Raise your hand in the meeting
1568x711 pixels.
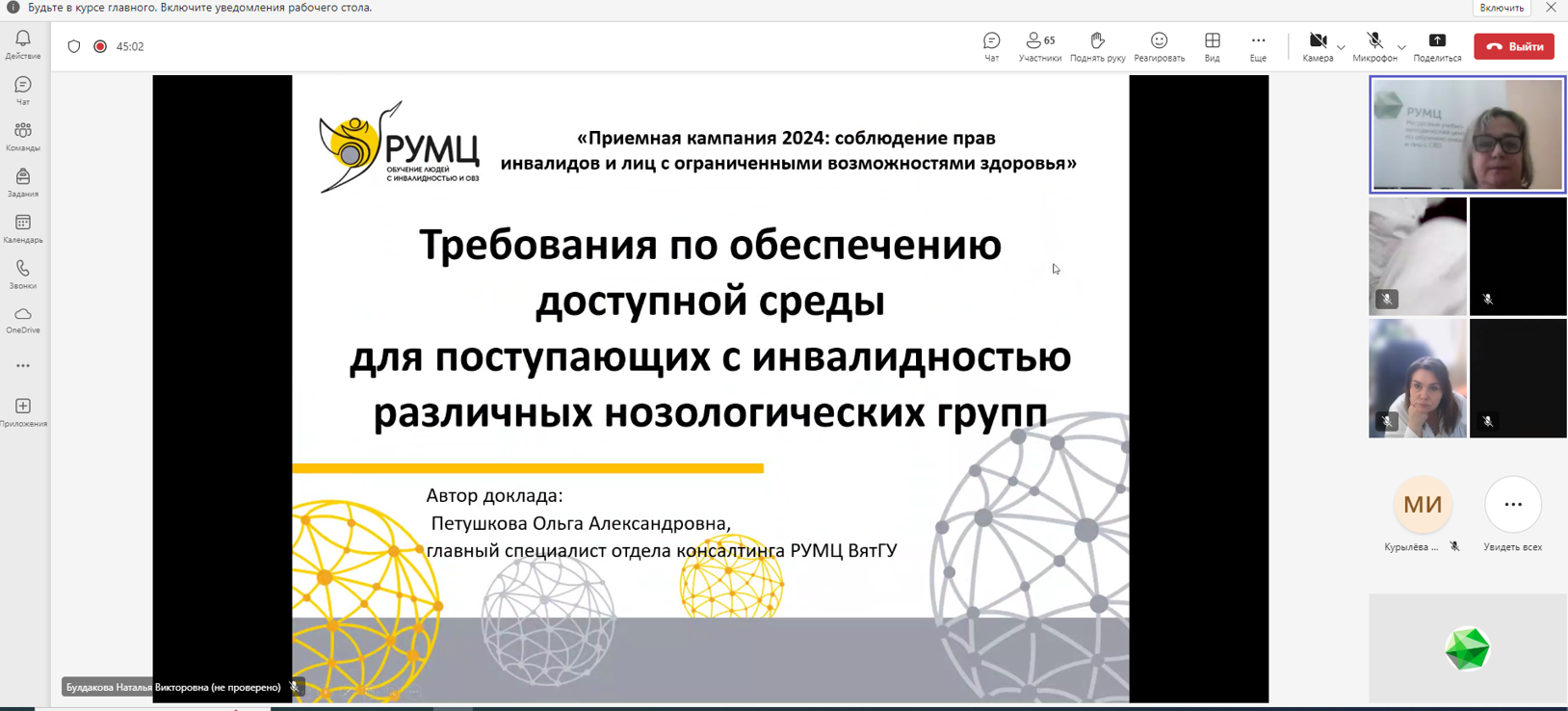[1097, 46]
